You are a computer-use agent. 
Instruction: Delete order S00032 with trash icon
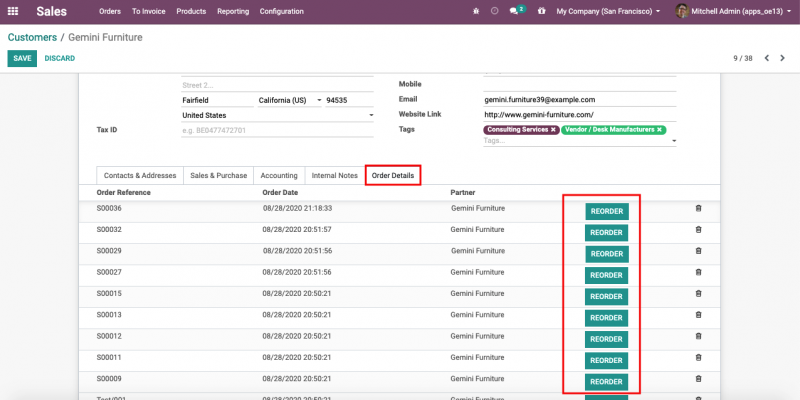coord(698,230)
